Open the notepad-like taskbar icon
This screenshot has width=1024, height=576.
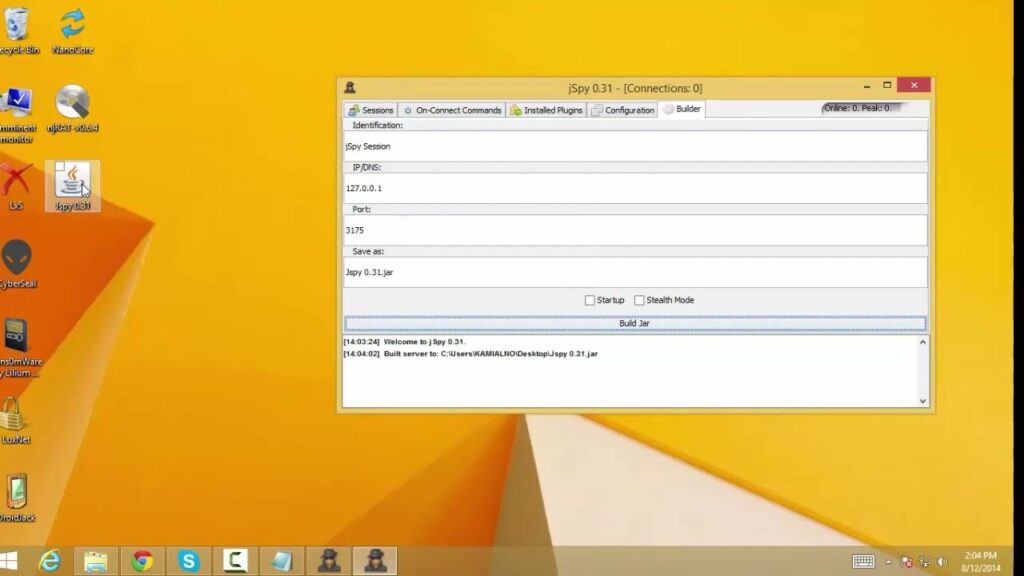282,561
